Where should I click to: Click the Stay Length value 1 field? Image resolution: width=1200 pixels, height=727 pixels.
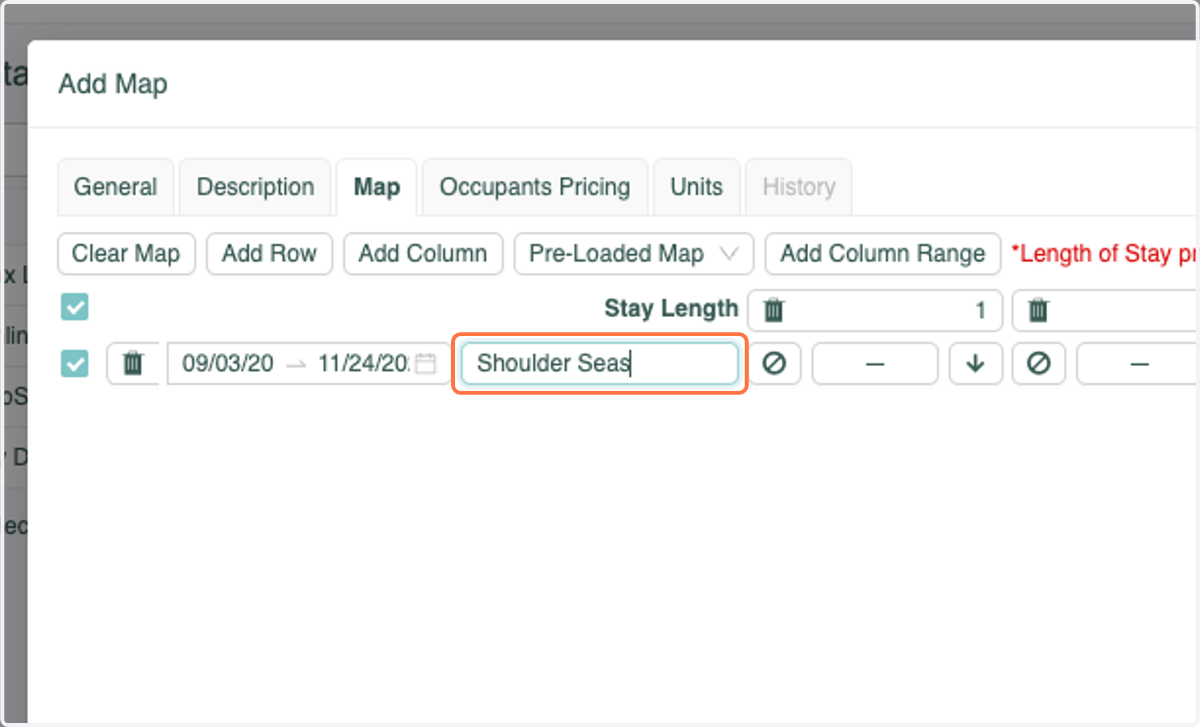pyautogui.click(x=874, y=311)
